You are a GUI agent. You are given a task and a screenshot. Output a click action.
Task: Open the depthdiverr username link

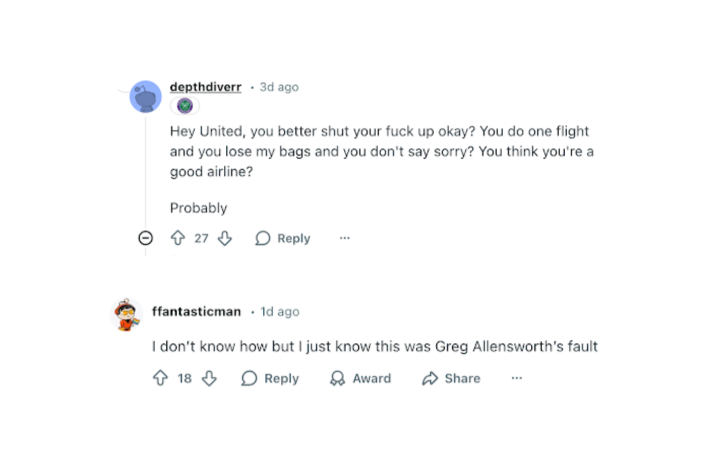click(x=205, y=87)
